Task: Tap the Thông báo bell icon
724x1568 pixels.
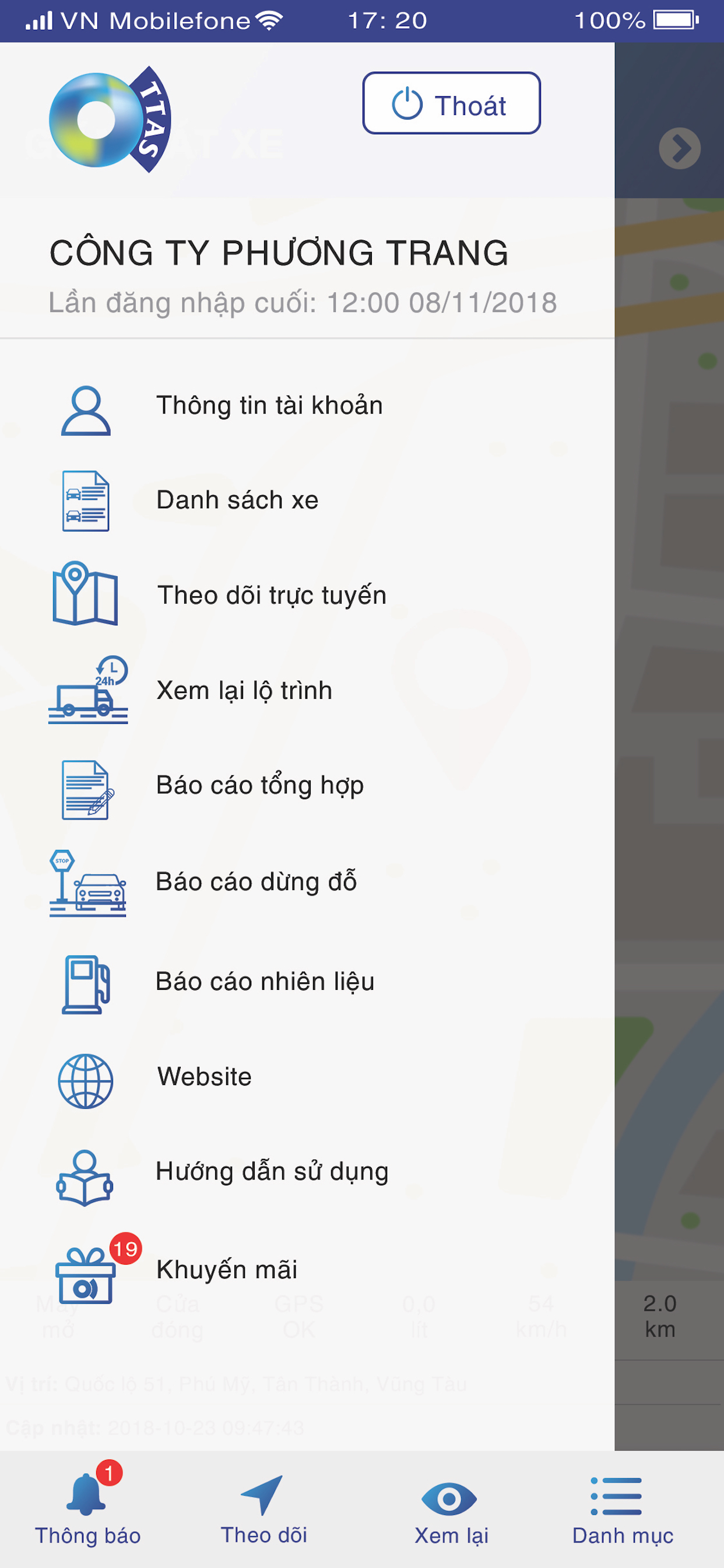Action: click(x=86, y=1494)
